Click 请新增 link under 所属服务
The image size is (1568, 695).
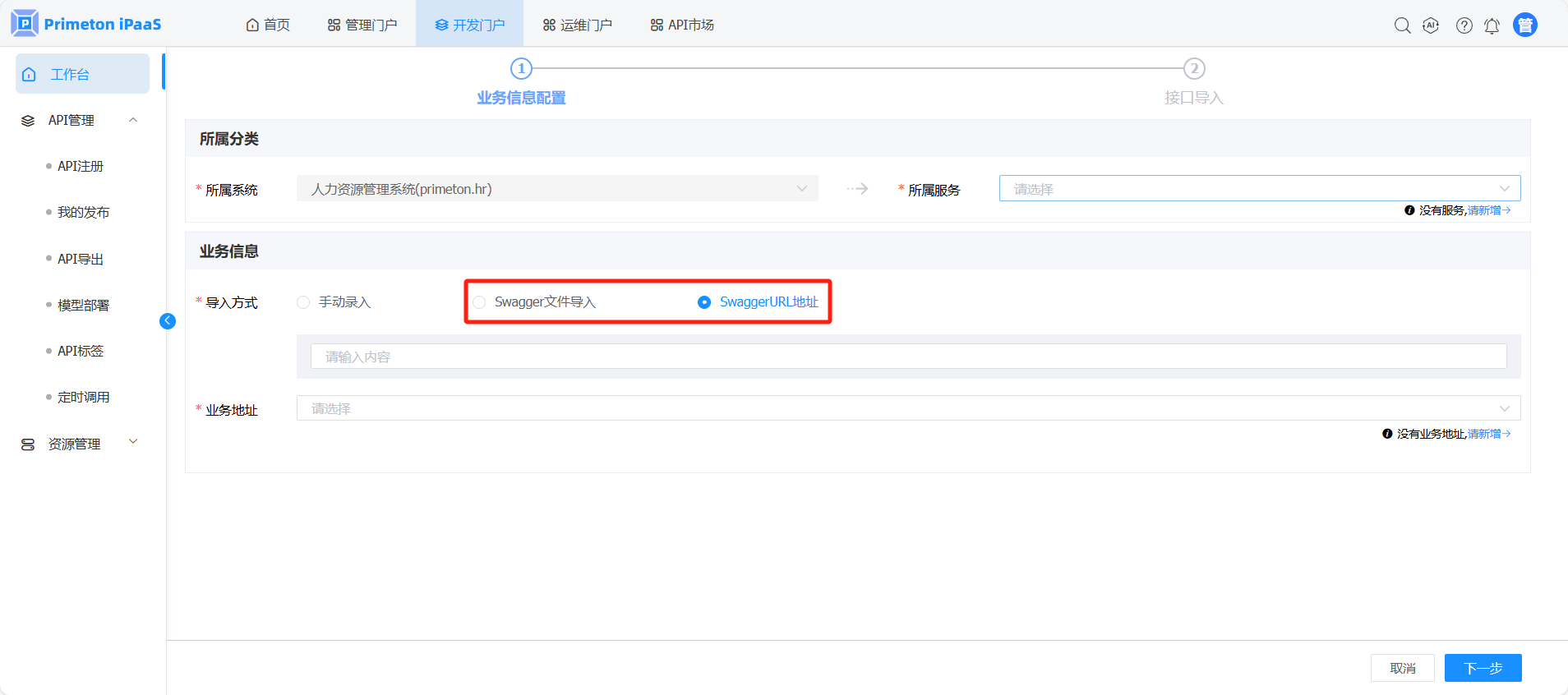click(x=1487, y=210)
